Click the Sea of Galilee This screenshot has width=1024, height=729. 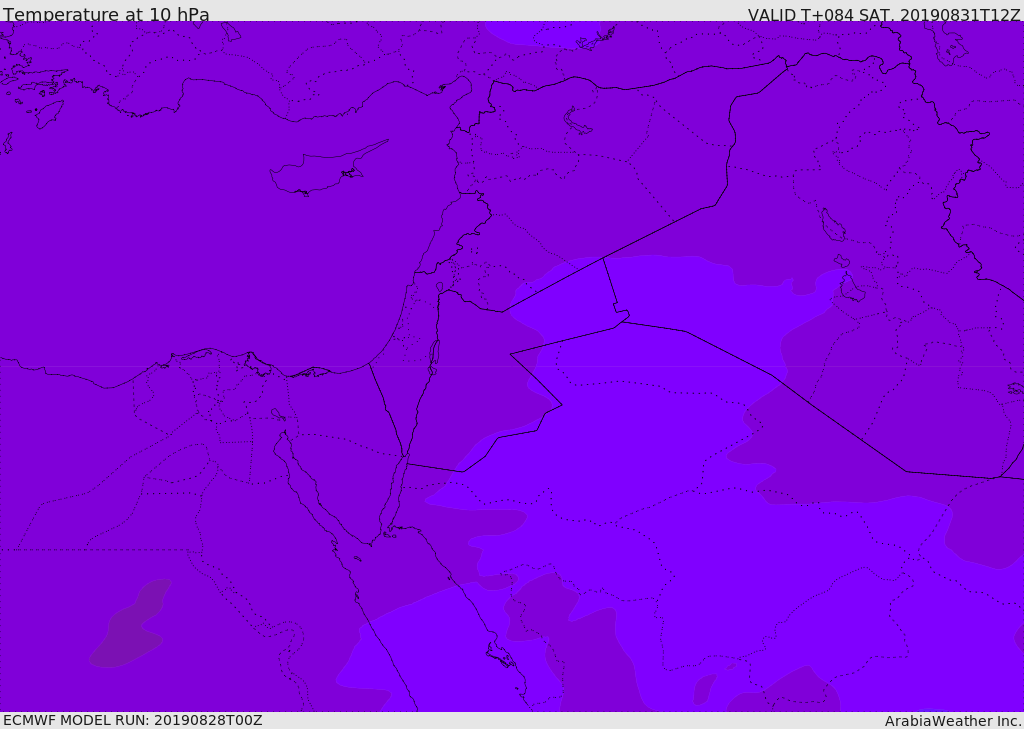[439, 287]
